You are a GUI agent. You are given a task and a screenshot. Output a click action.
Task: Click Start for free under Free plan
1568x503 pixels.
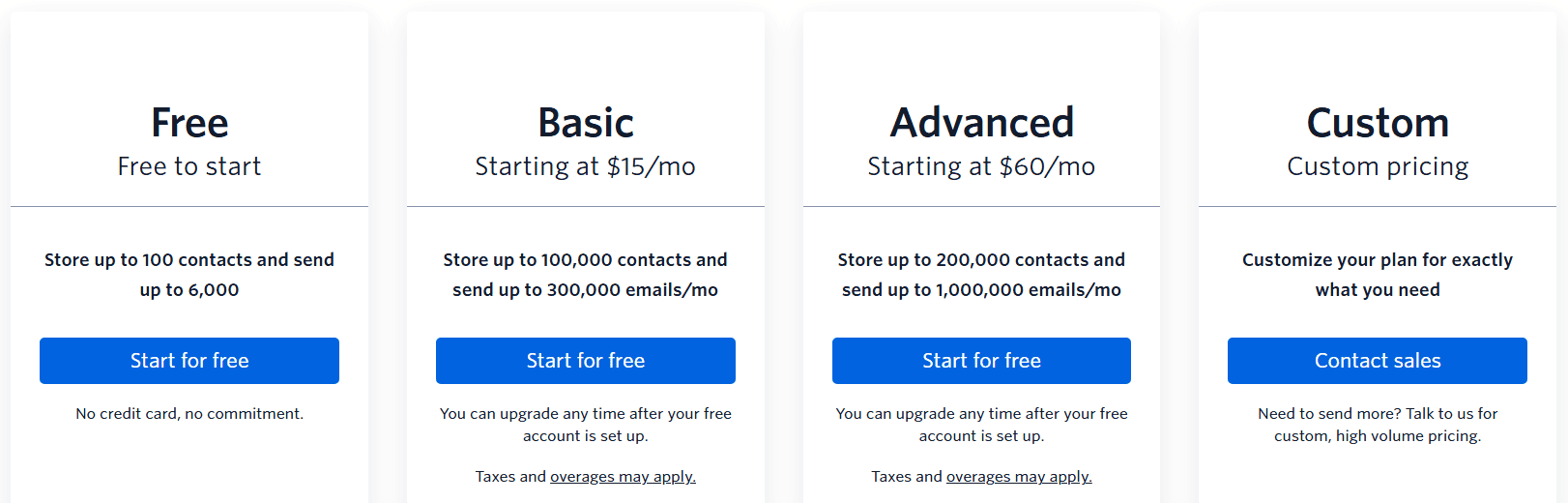point(189,361)
